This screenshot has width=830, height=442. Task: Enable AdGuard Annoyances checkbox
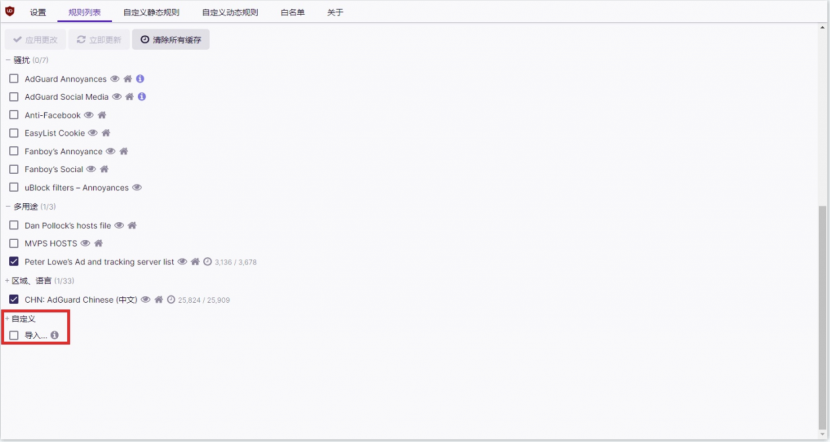point(14,79)
